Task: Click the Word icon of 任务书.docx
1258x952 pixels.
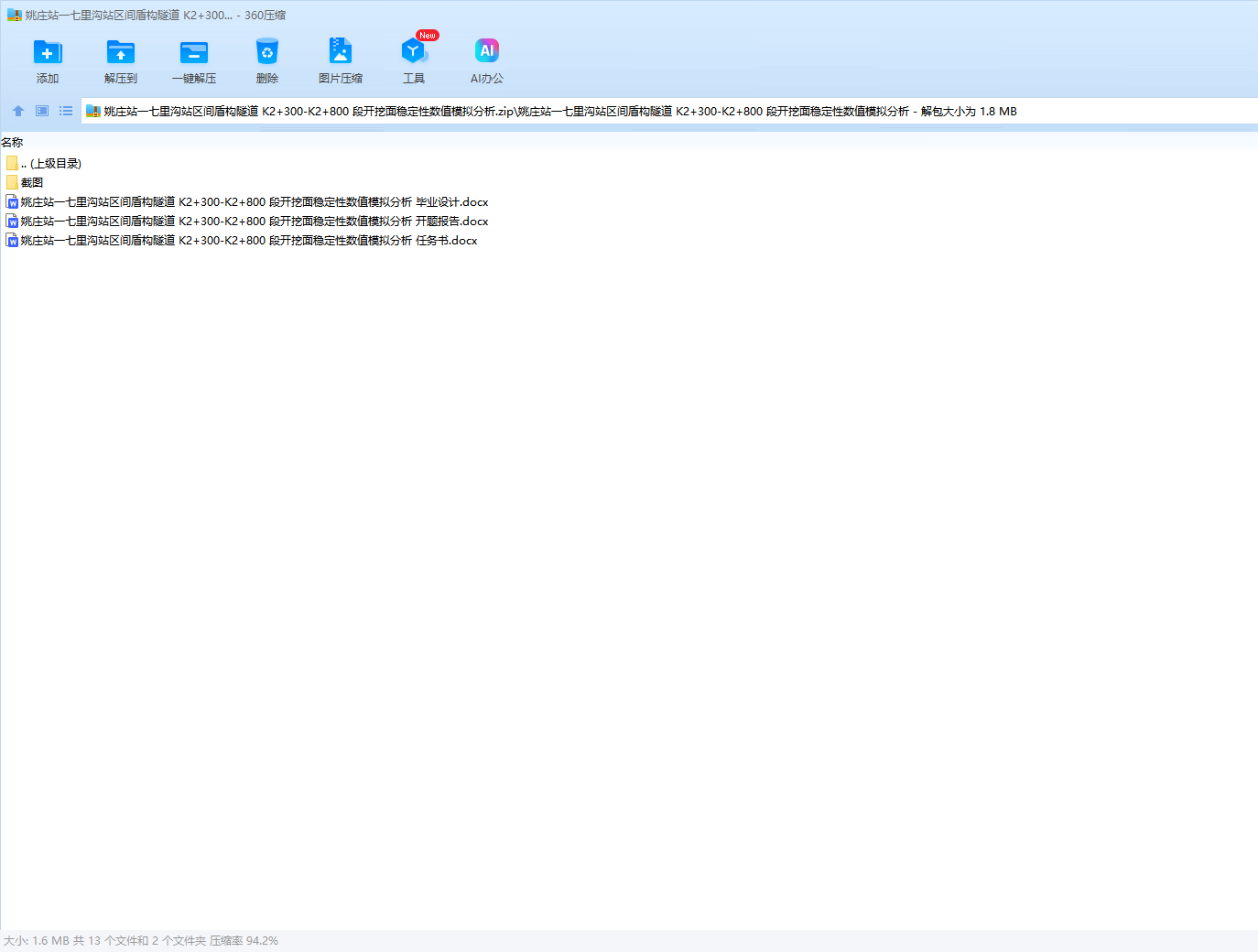Action: (12, 240)
